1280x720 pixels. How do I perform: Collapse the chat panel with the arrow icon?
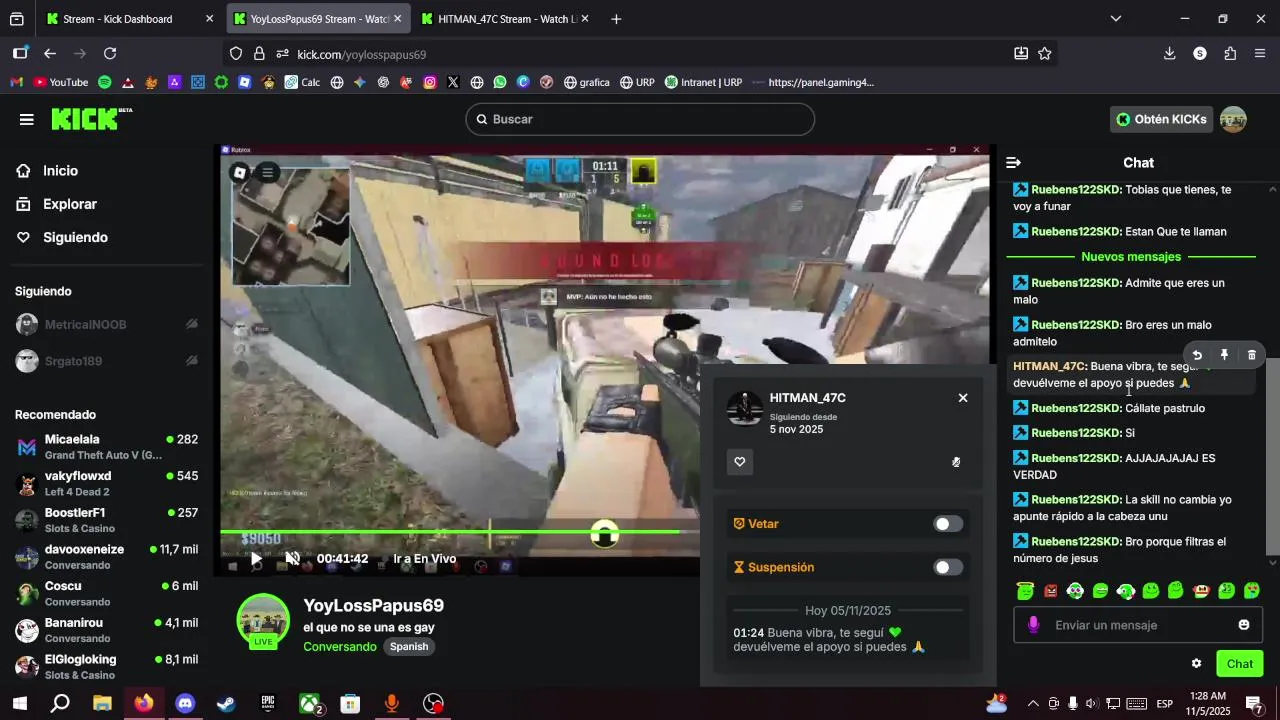coord(1013,162)
